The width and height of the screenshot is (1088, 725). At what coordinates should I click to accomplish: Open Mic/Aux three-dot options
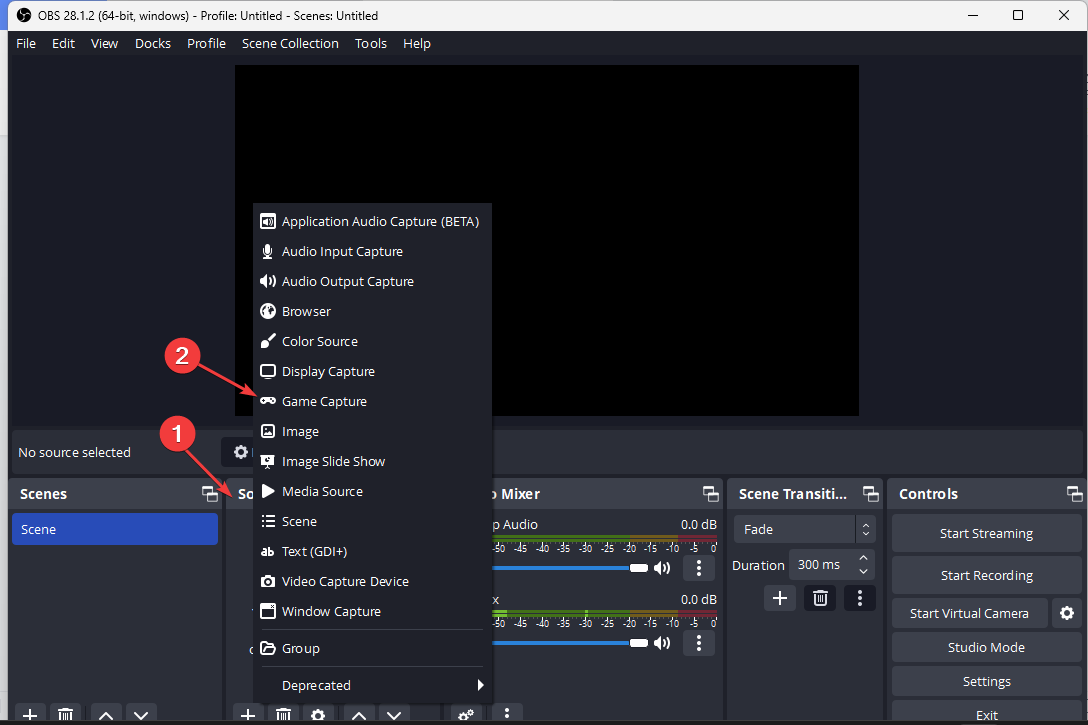coord(699,643)
